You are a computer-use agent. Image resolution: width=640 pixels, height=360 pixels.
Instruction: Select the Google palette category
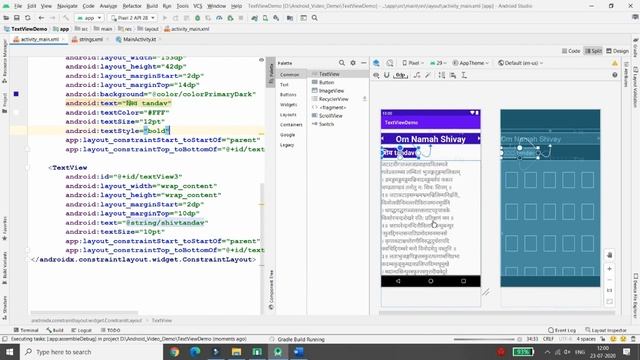tap(287, 135)
